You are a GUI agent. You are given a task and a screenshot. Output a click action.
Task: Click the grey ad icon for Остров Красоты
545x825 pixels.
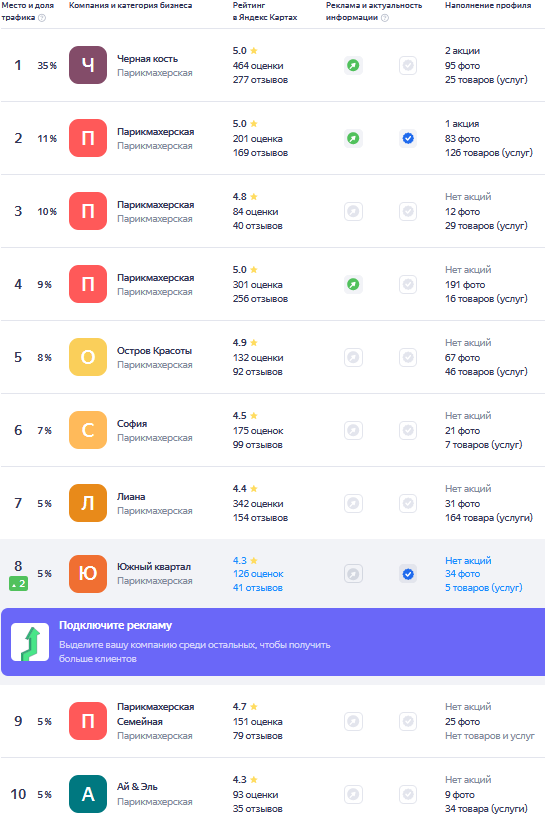(x=353, y=357)
